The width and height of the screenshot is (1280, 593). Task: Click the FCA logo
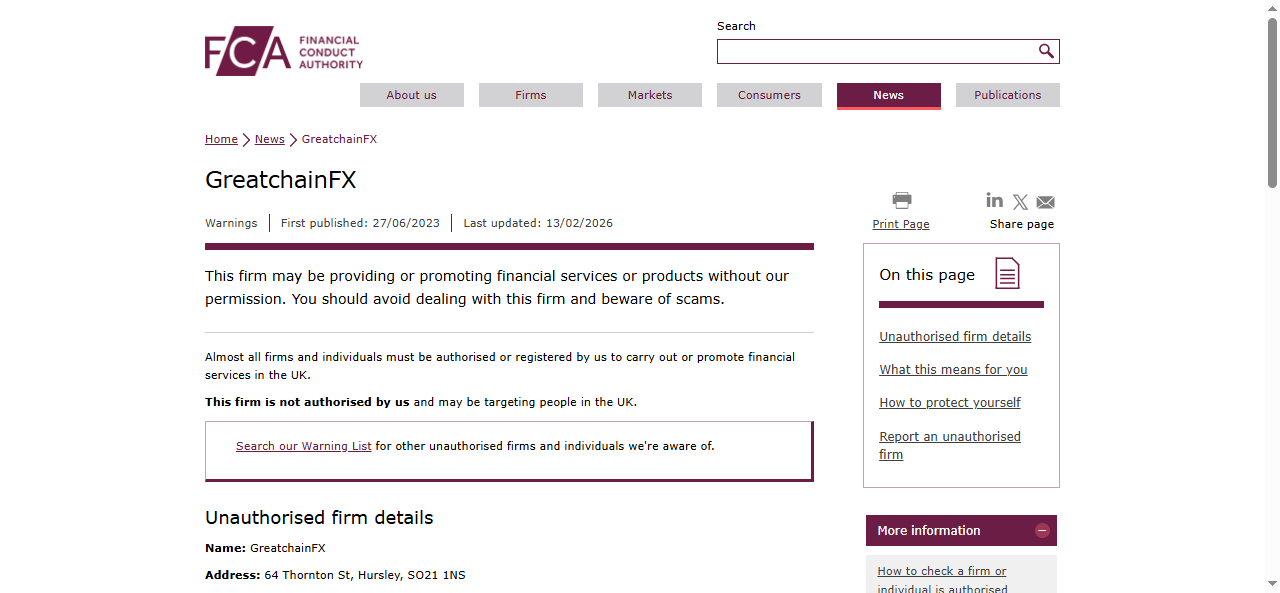coord(283,51)
